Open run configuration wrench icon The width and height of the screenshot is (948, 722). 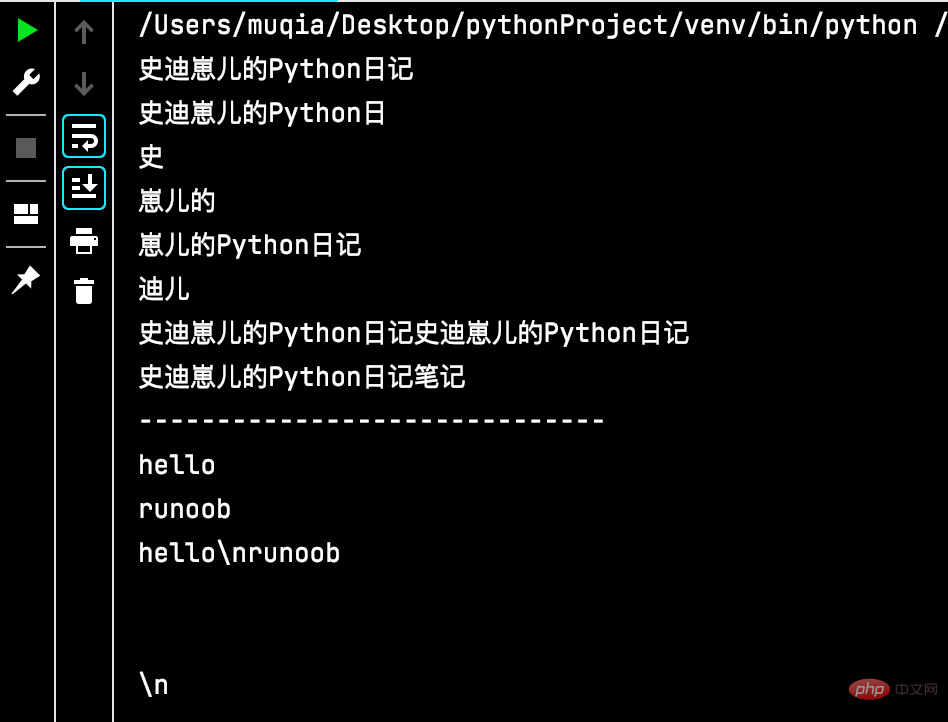[x=26, y=82]
